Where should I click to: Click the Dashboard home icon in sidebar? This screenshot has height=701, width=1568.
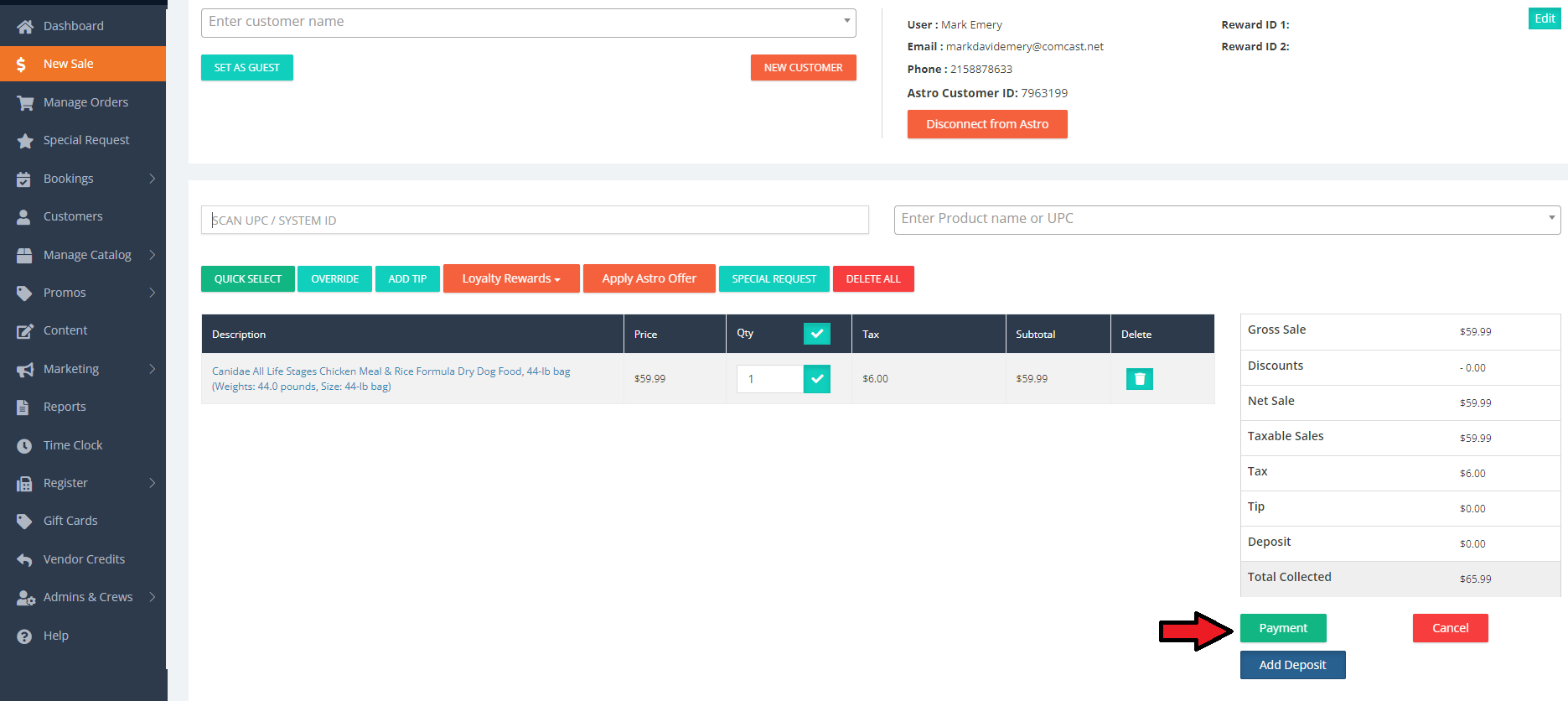25,27
